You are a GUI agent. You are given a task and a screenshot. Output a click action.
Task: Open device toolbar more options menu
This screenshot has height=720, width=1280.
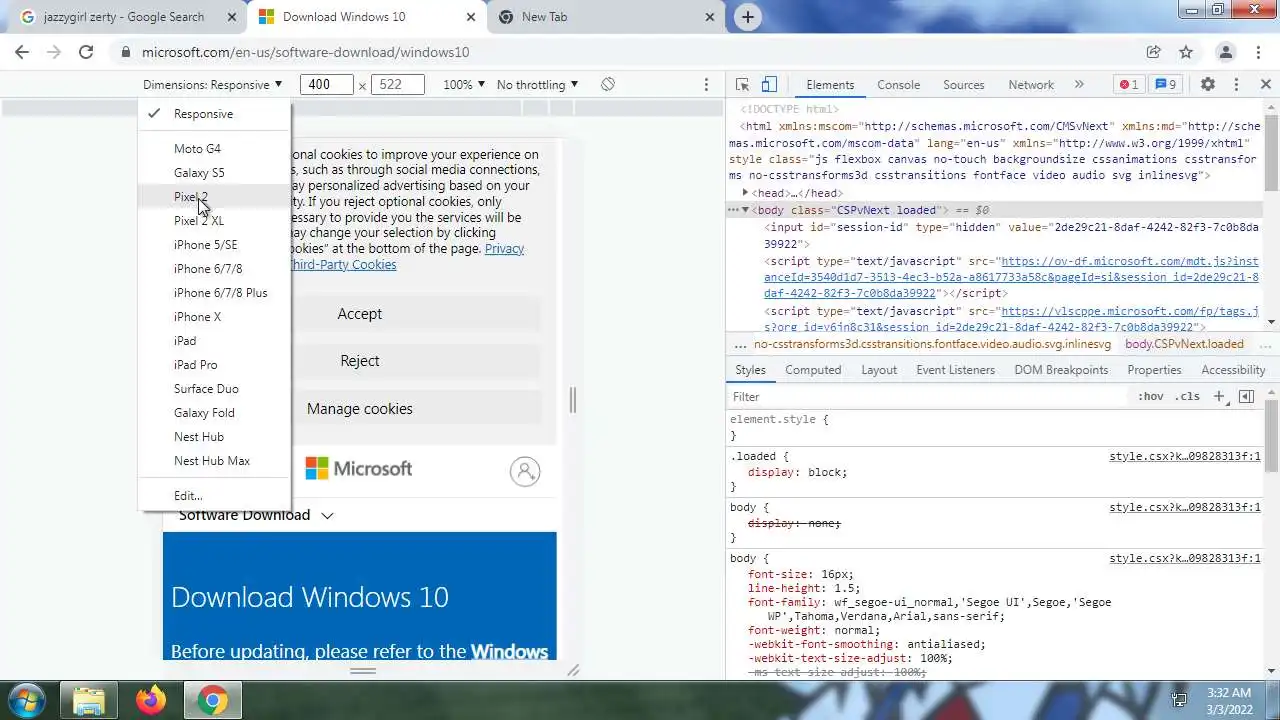(x=706, y=85)
